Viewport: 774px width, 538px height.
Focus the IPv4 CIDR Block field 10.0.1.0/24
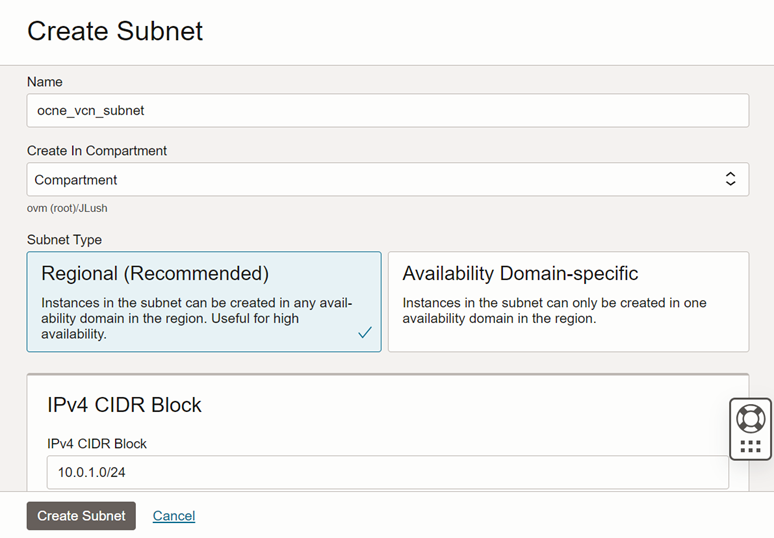point(388,472)
